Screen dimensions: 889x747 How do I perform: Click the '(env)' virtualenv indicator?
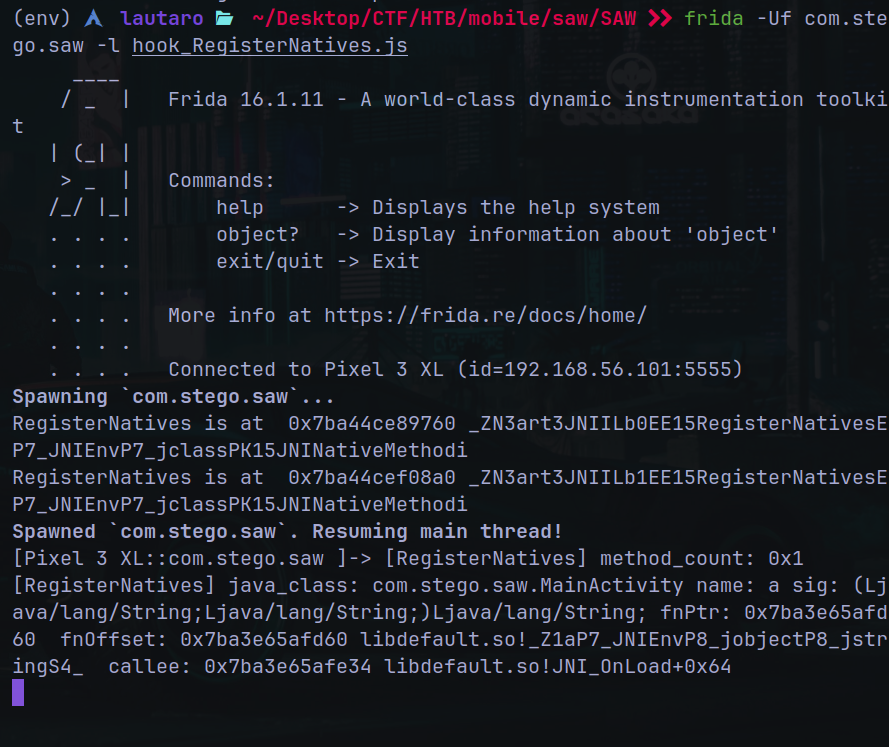pyautogui.click(x=42, y=19)
